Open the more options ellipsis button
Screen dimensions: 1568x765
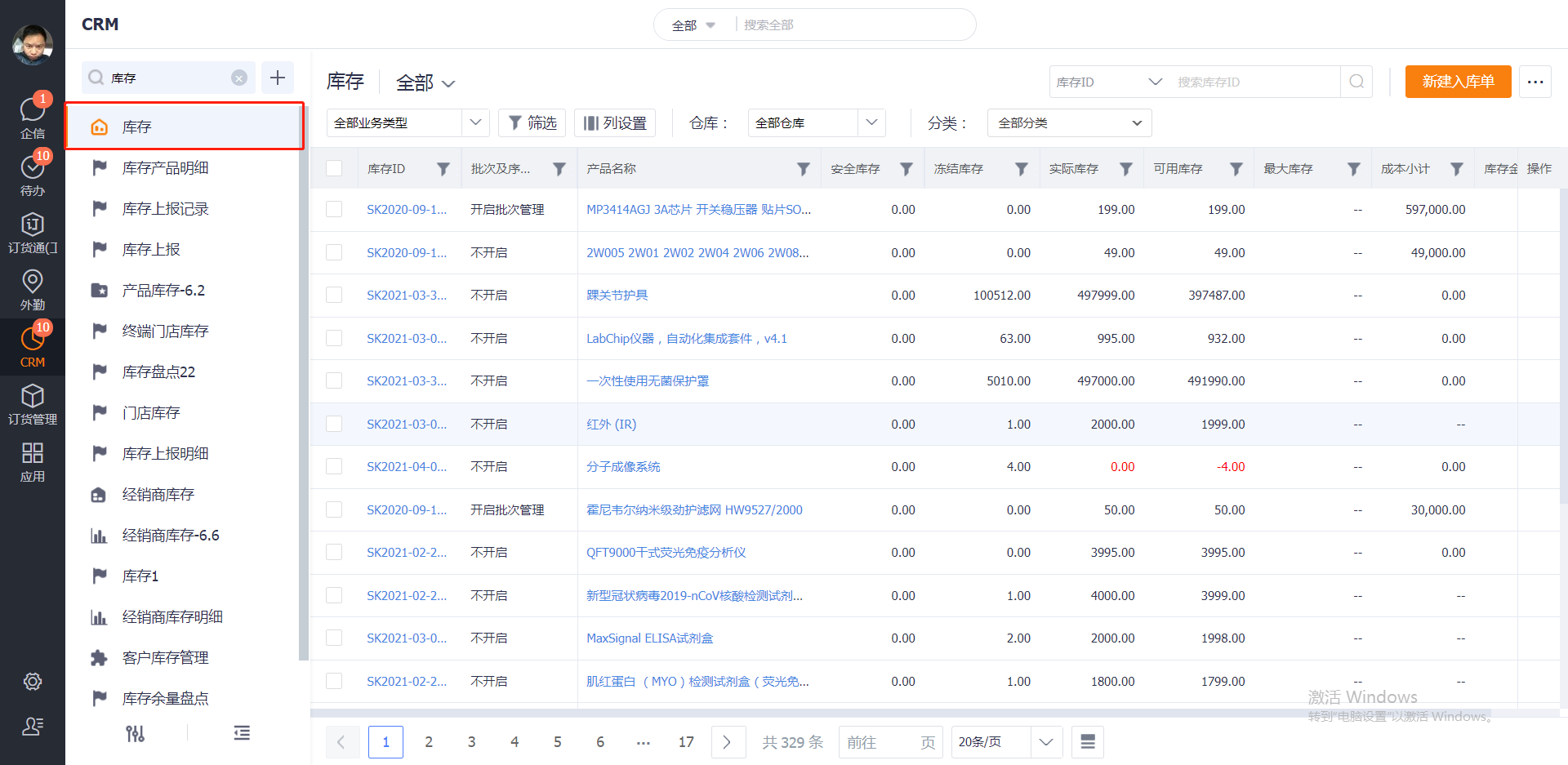(x=1535, y=82)
